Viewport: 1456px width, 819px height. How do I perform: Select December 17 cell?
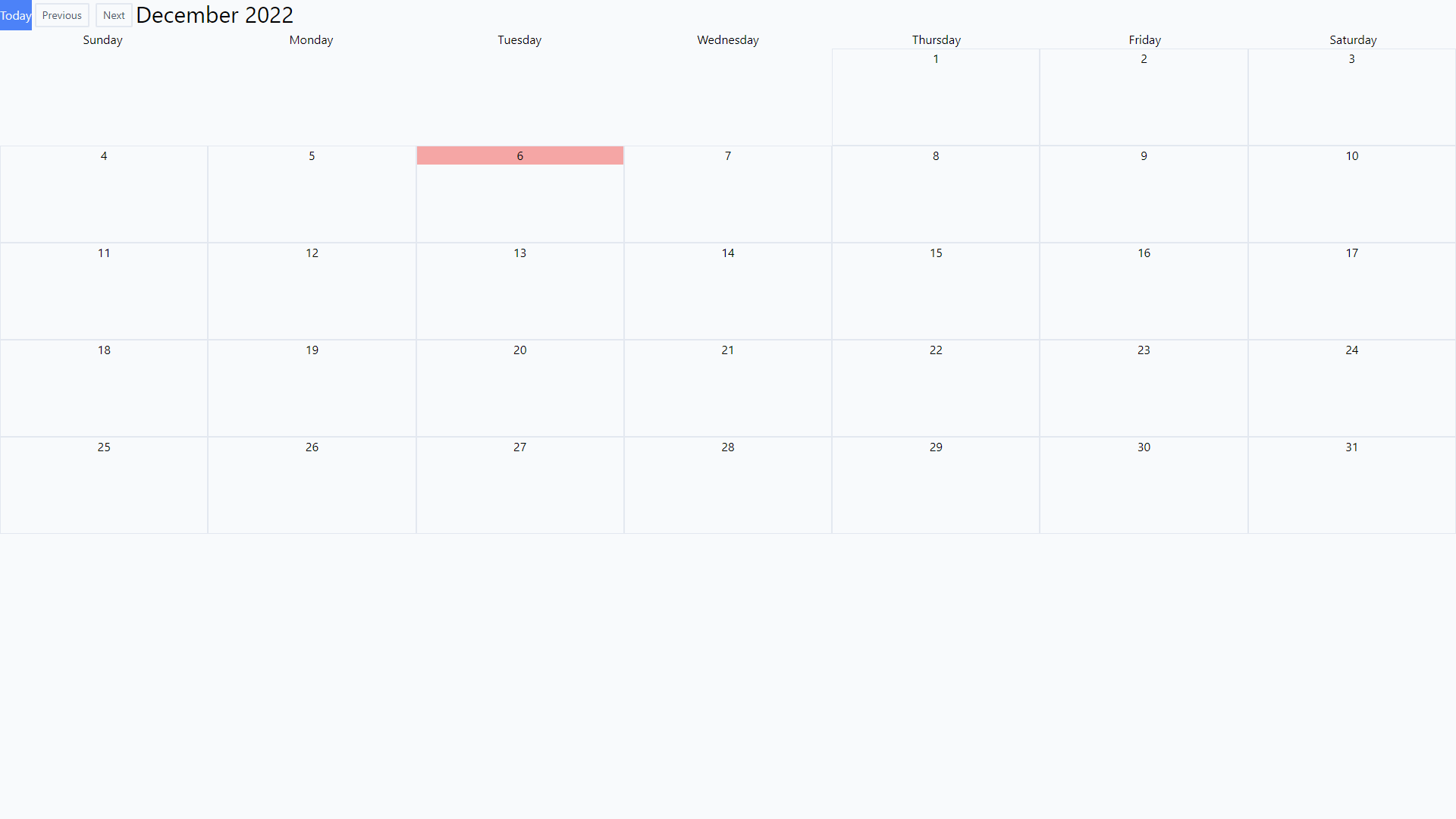point(1352,290)
